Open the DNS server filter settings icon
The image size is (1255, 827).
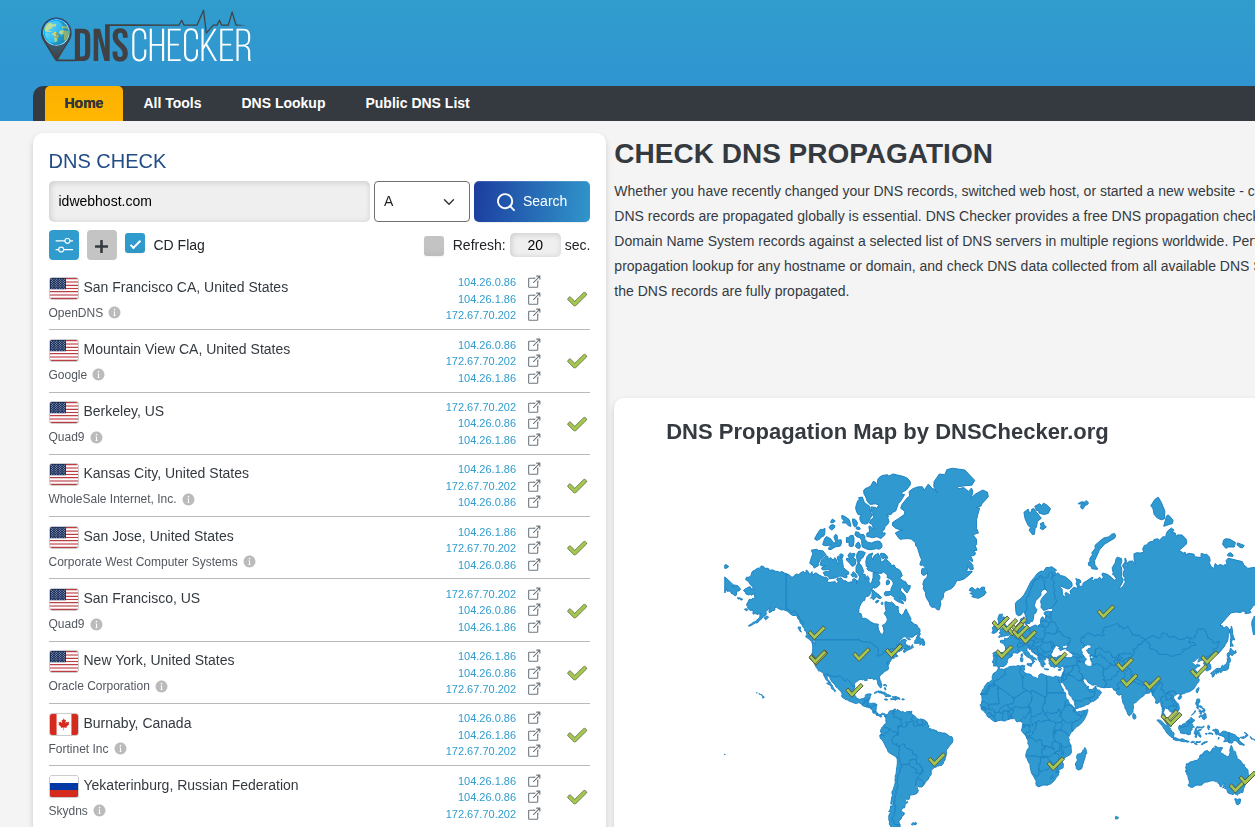tap(64, 245)
